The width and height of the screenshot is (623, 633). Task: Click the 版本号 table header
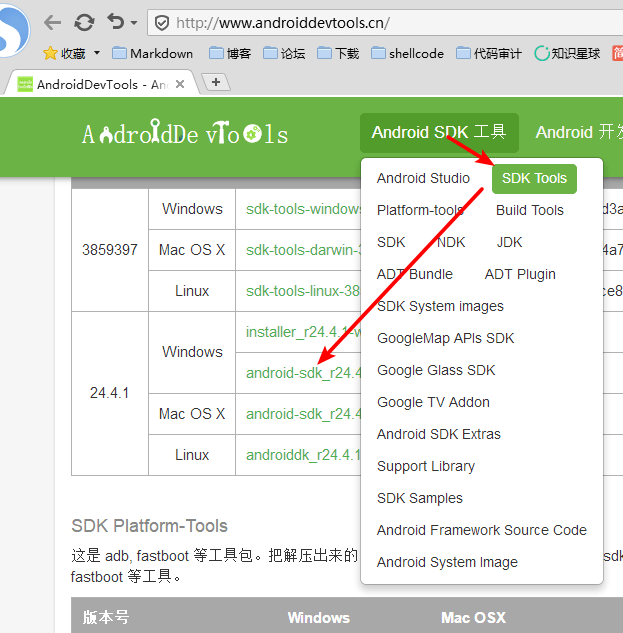(106, 617)
